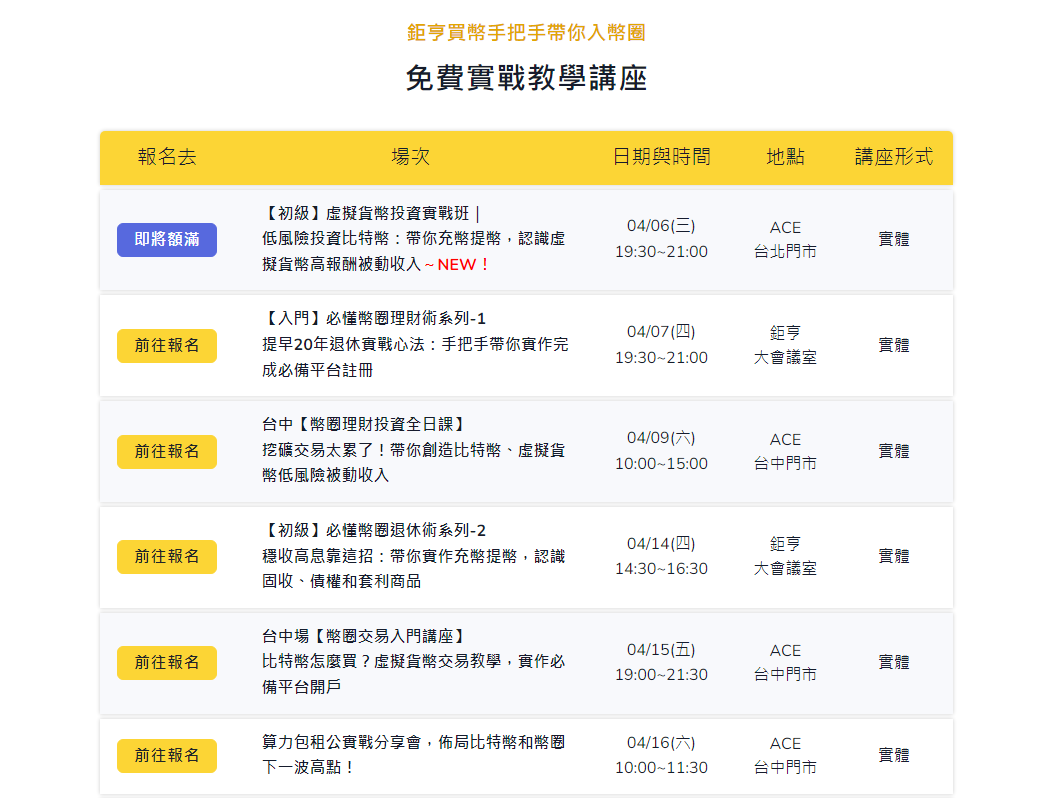This screenshot has width=1054, height=798.
Task: Click the blue 即將額滿 button
Action: coord(167,240)
